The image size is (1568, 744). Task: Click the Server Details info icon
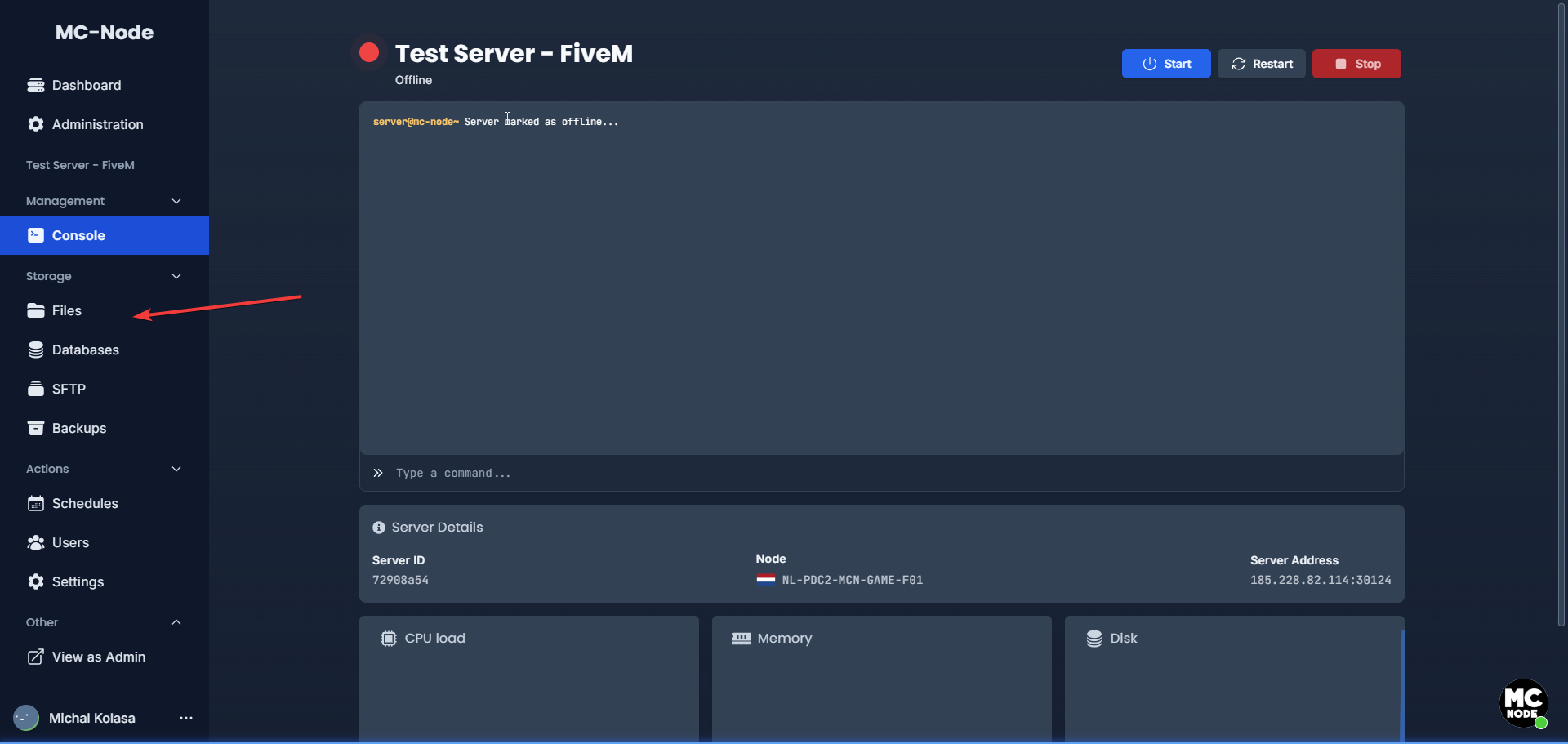[x=379, y=528]
